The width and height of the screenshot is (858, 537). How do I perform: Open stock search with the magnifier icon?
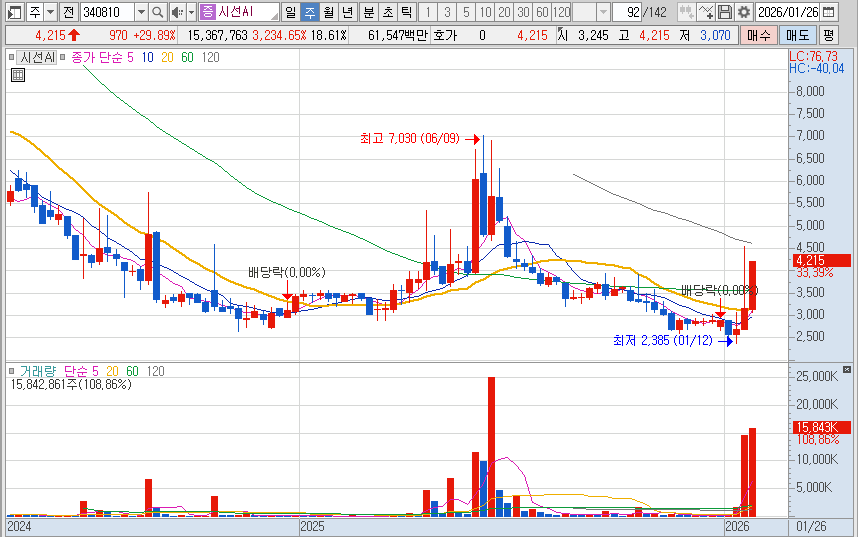click(158, 11)
